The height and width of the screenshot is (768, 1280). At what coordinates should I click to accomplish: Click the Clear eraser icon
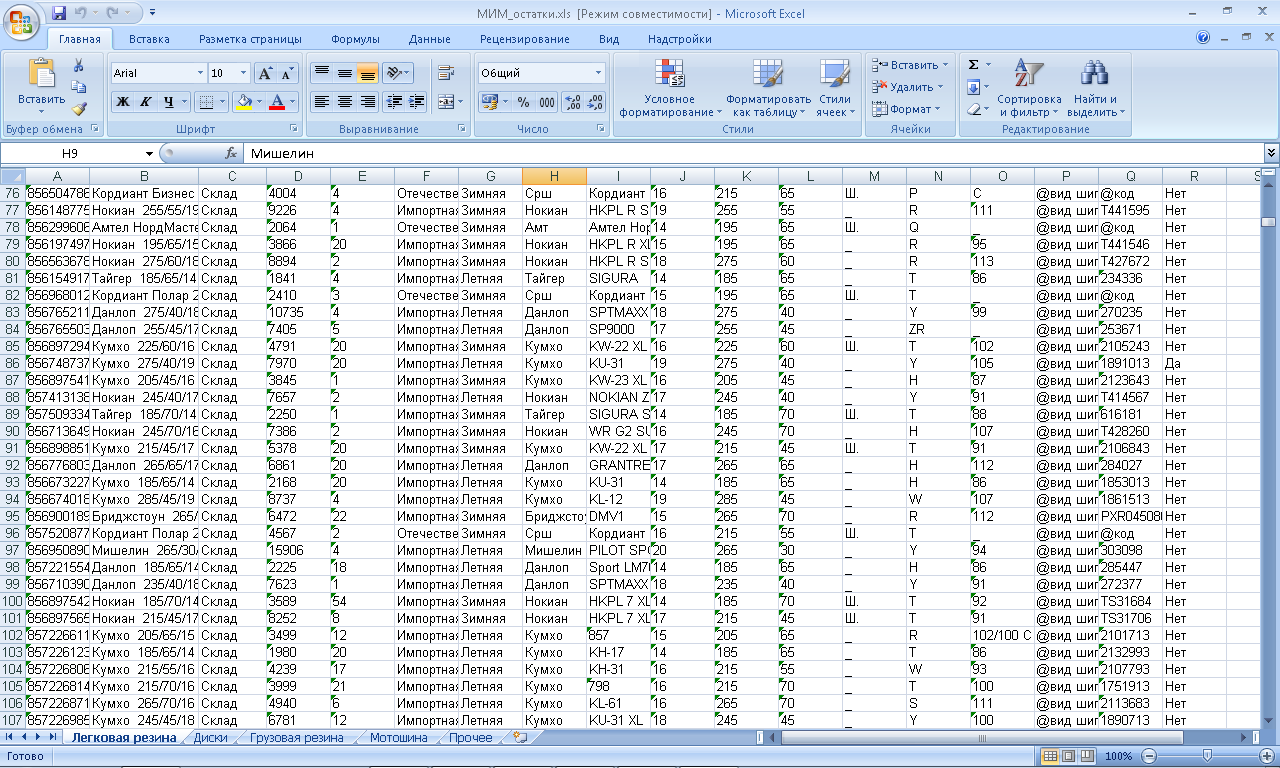973,109
